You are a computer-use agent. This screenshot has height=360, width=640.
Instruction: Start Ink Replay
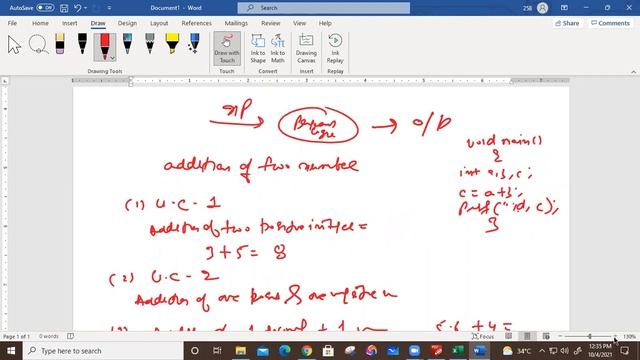335,49
